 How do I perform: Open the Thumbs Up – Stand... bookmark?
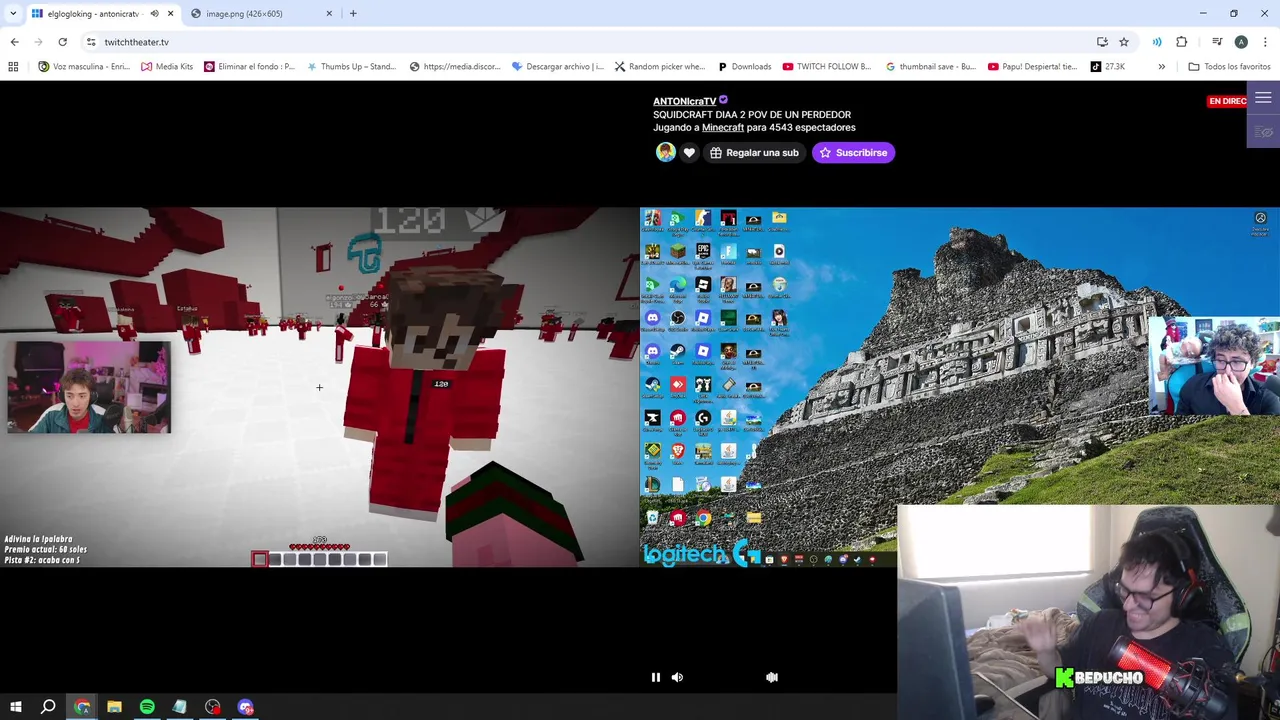(x=351, y=67)
